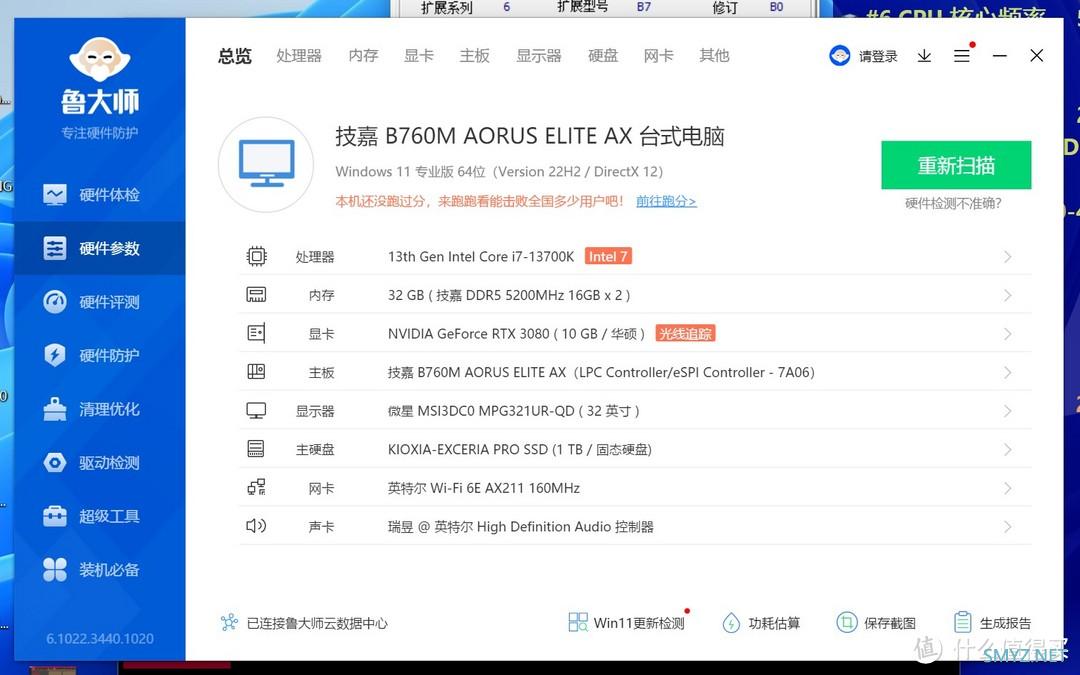Click the desktop computer picture

coord(266,164)
